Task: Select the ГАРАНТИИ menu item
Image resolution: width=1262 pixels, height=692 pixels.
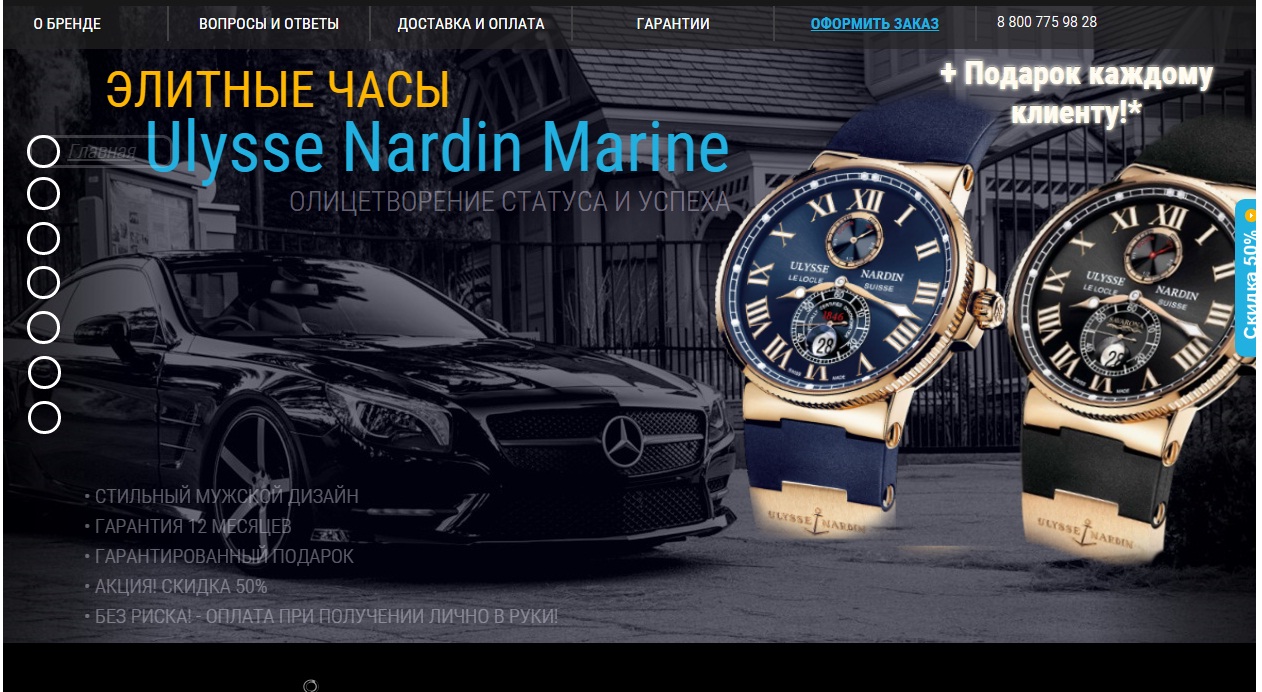Action: [673, 24]
